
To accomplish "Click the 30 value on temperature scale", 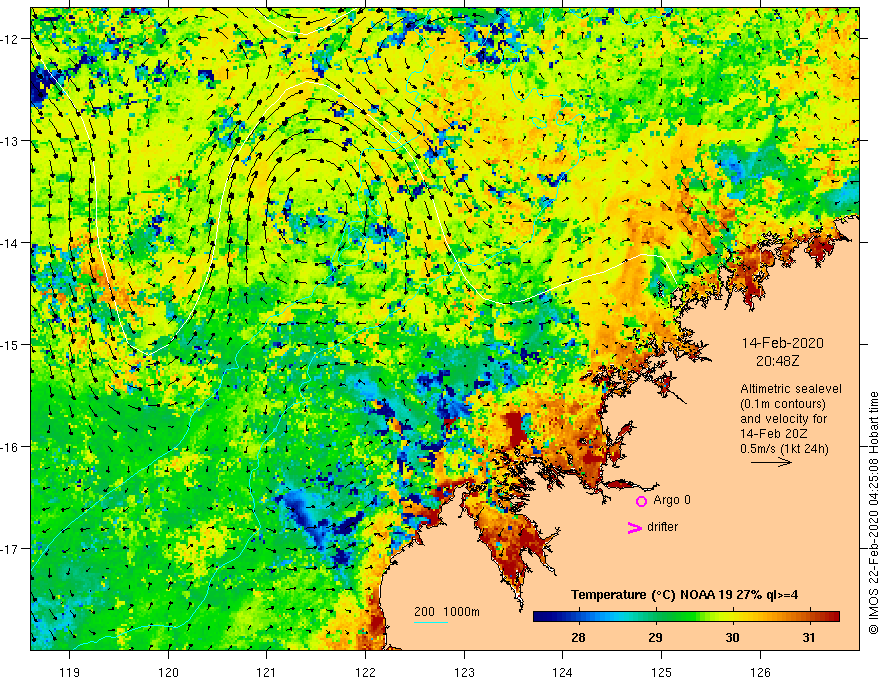I will (732, 638).
